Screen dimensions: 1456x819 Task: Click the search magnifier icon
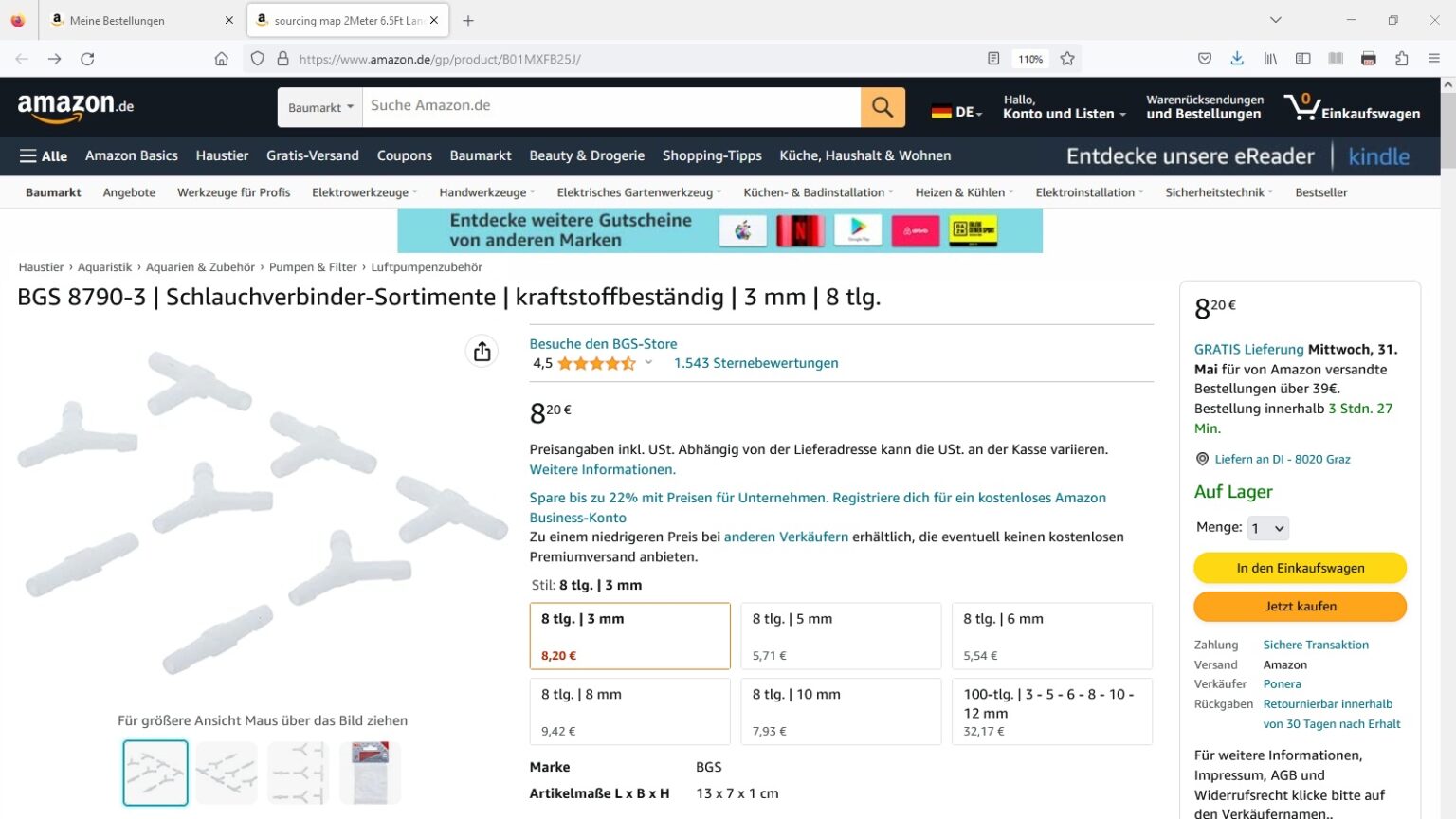[x=882, y=106]
